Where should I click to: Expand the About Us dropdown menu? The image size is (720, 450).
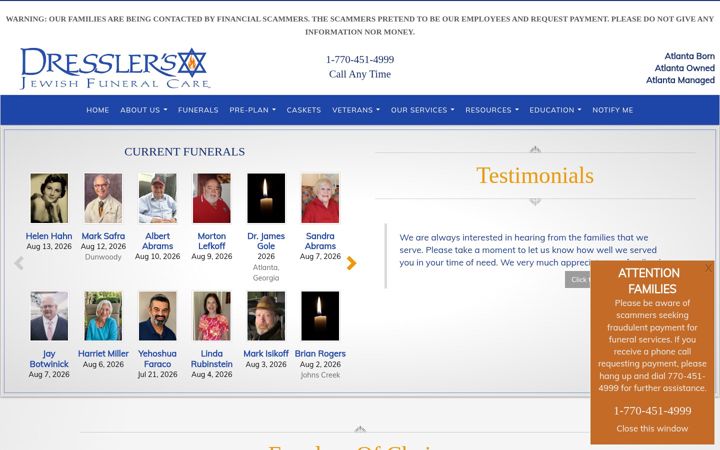click(x=144, y=110)
